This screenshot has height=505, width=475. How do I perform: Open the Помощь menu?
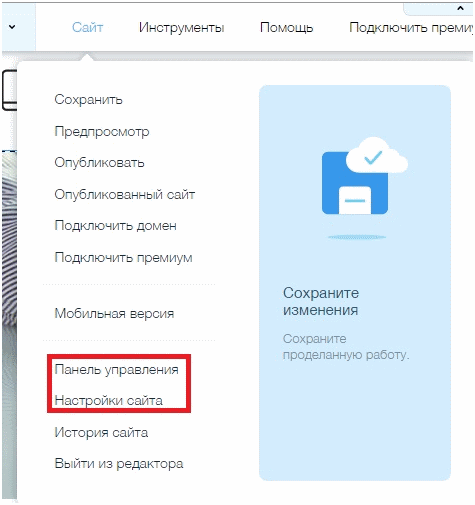click(x=287, y=27)
